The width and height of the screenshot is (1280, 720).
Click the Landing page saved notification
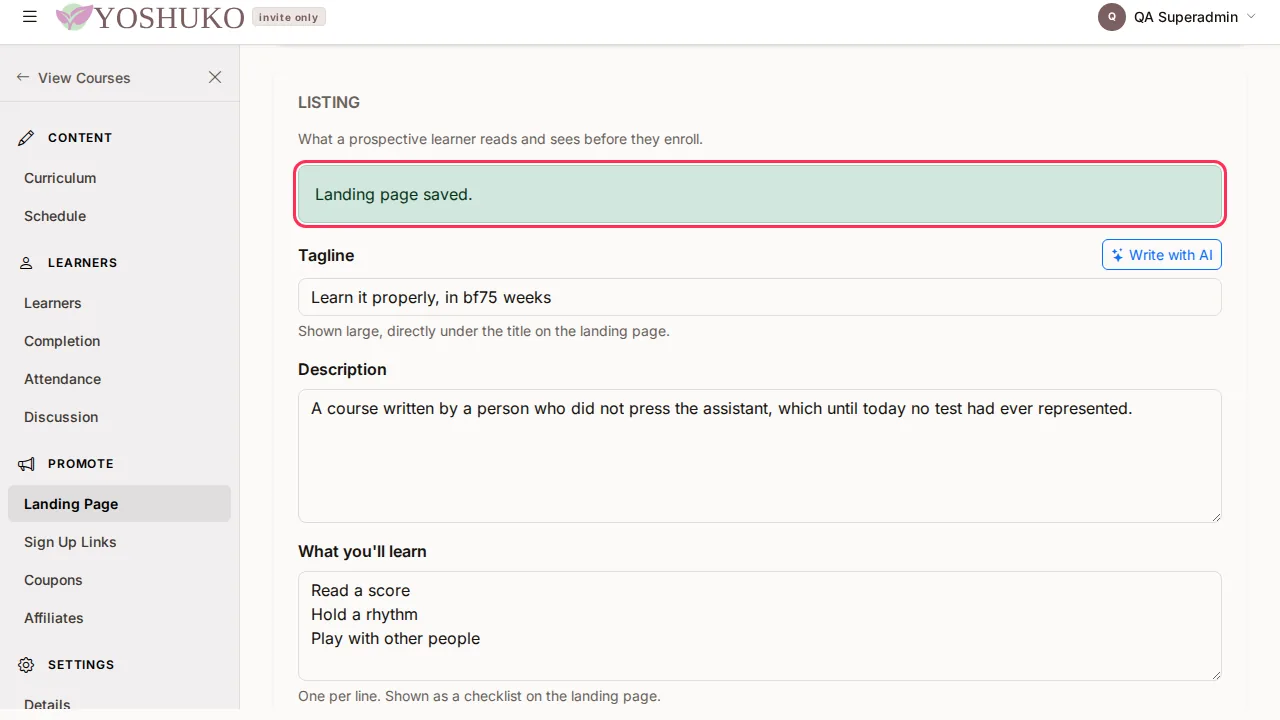tap(759, 194)
